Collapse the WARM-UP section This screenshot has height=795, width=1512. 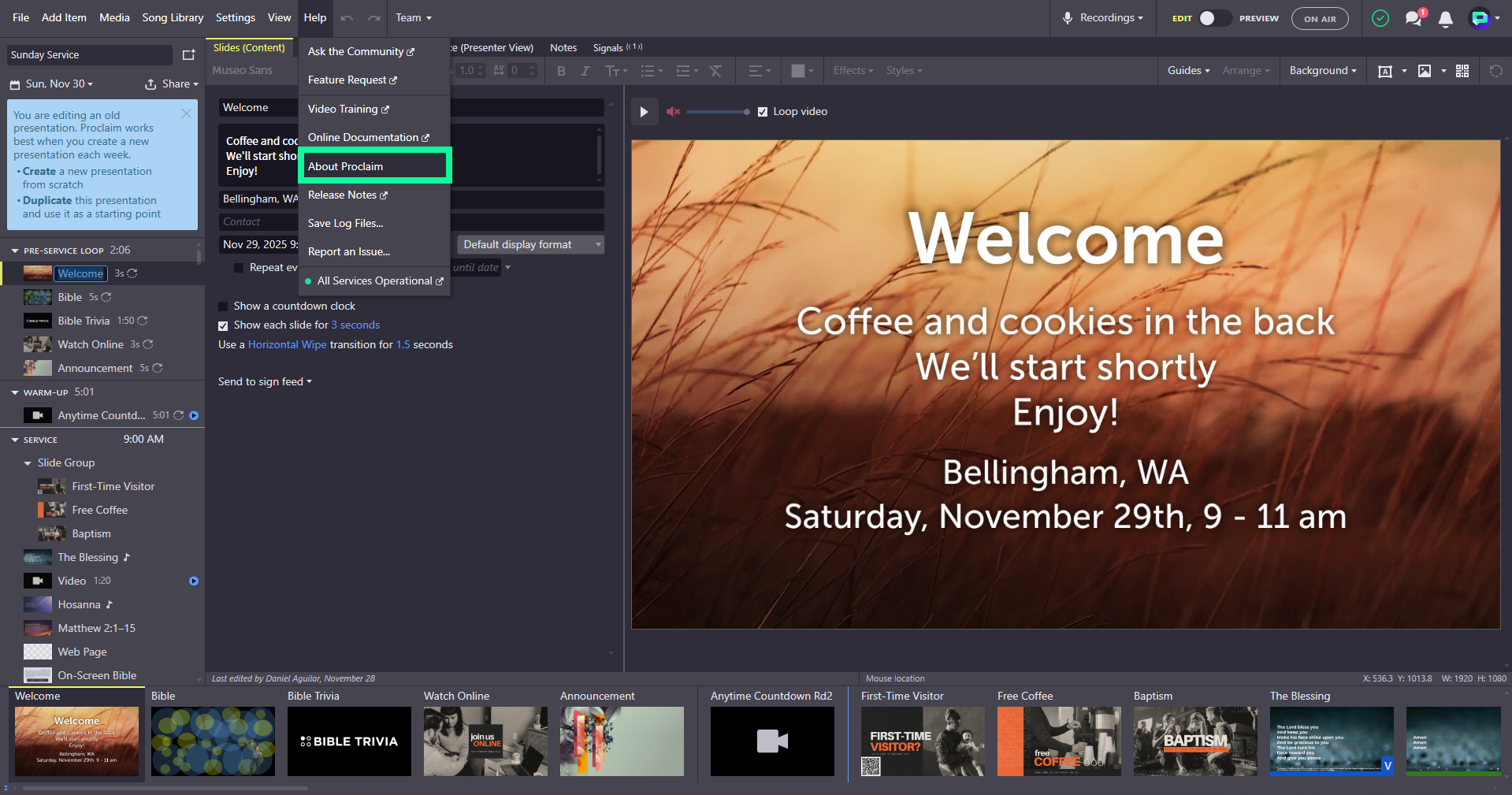point(15,392)
